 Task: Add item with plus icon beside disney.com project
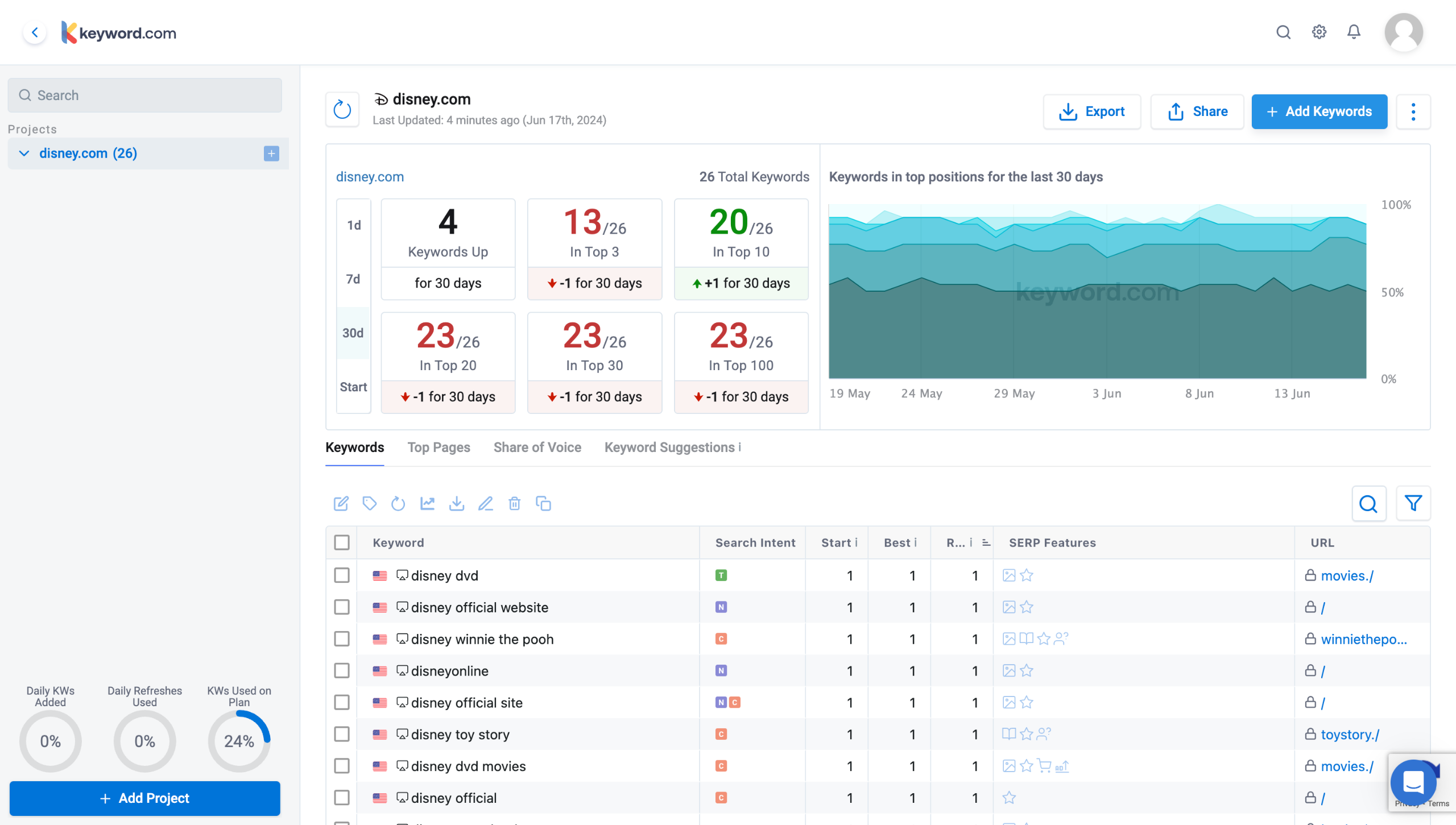(271, 154)
